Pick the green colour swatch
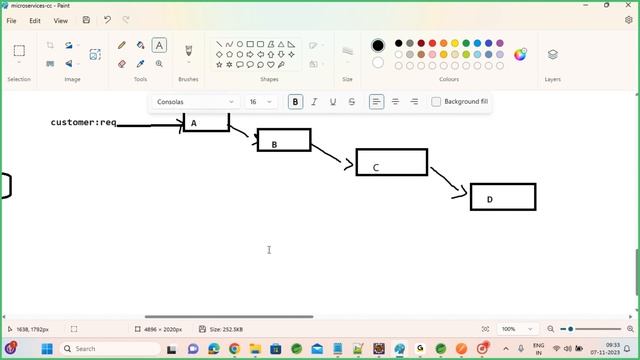 [466, 43]
